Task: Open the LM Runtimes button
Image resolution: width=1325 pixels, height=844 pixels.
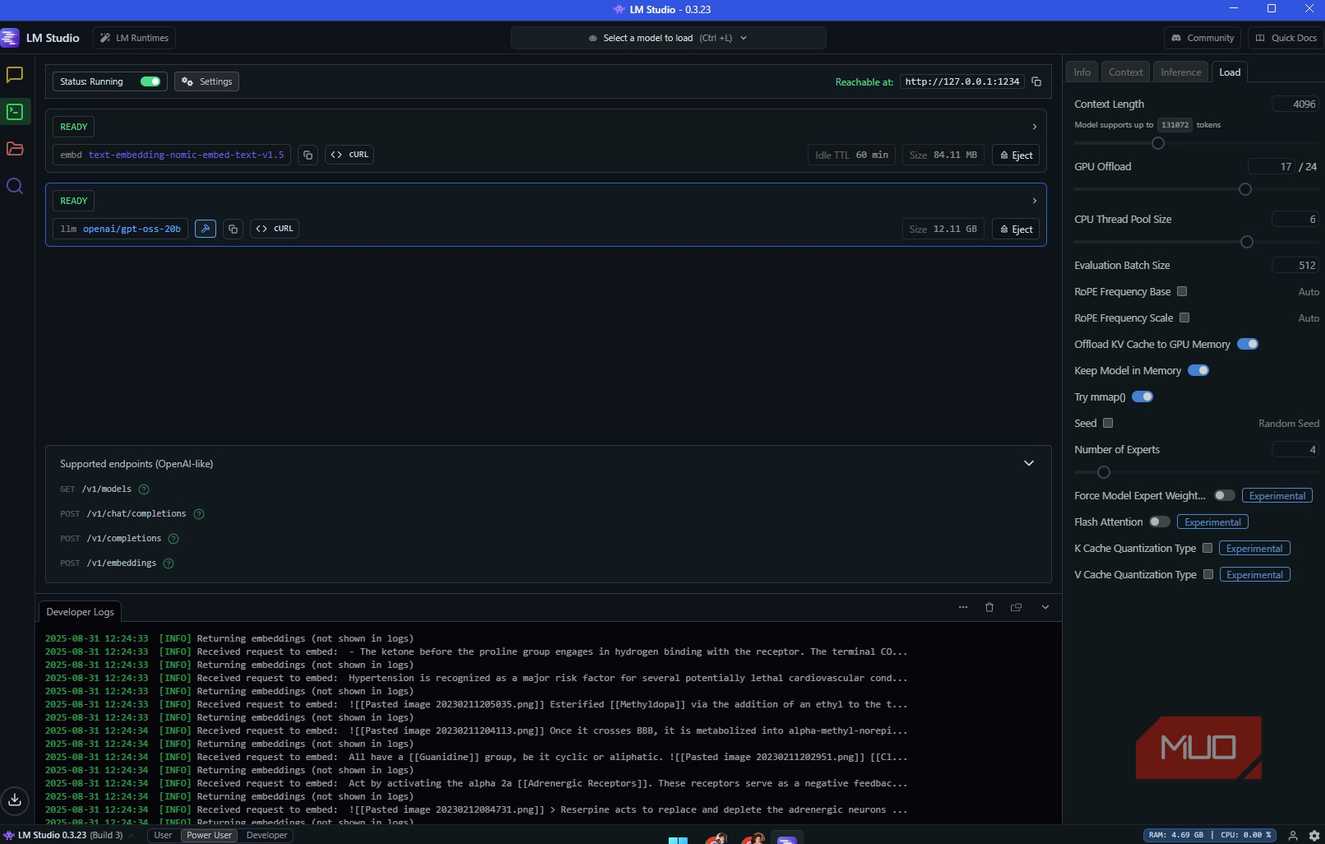Action: [134, 38]
